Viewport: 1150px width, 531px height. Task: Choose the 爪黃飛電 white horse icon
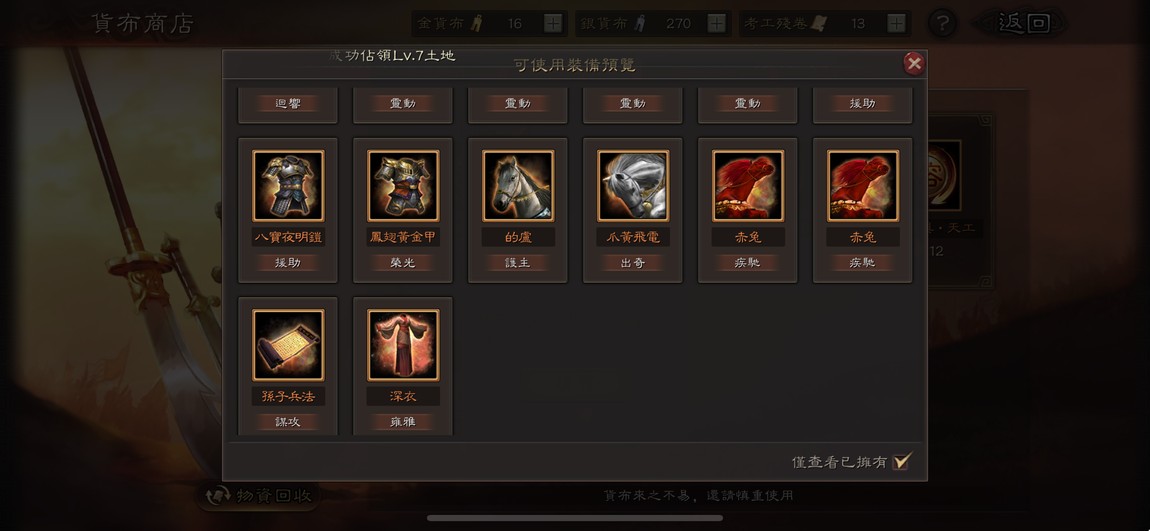pos(633,186)
